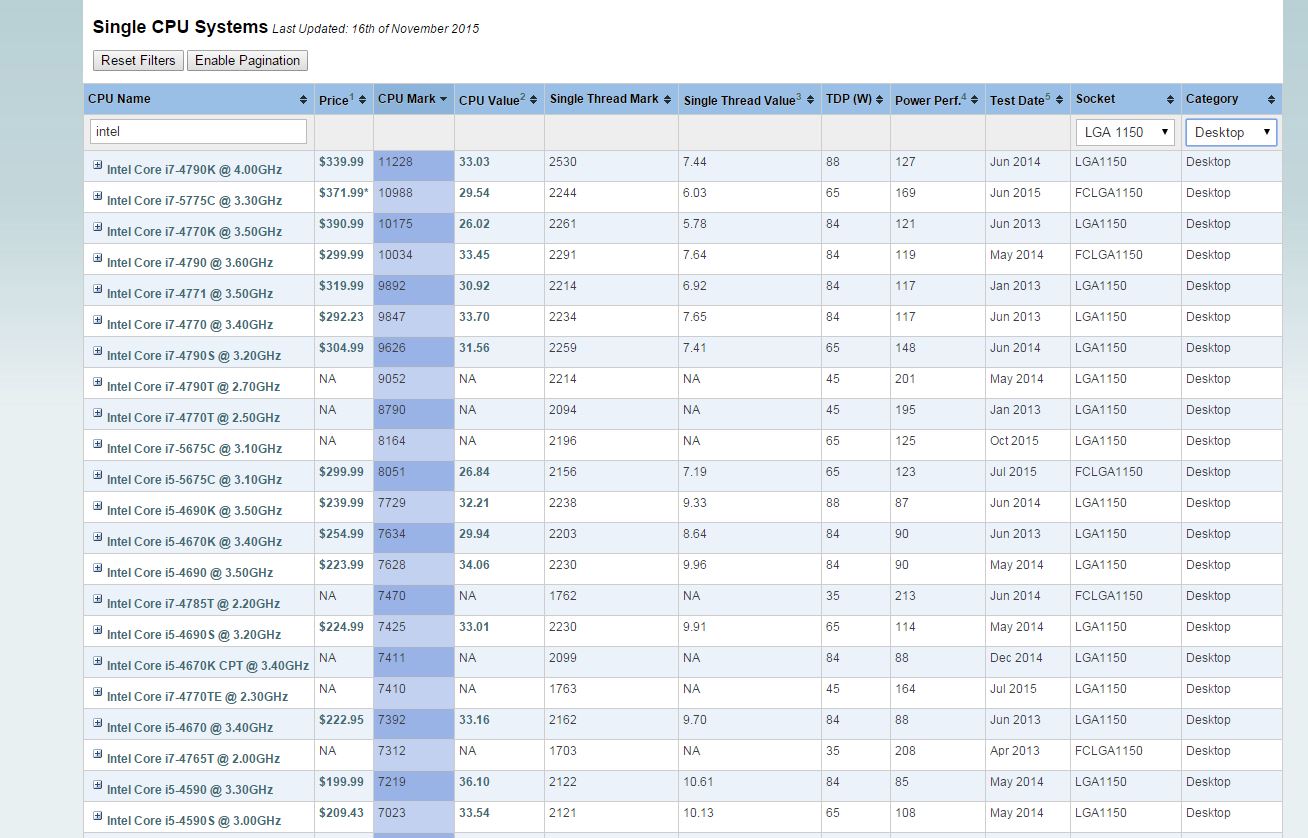Open the Intel Core i5-4590S @ 3.00GHz link

pyautogui.click(x=194, y=821)
